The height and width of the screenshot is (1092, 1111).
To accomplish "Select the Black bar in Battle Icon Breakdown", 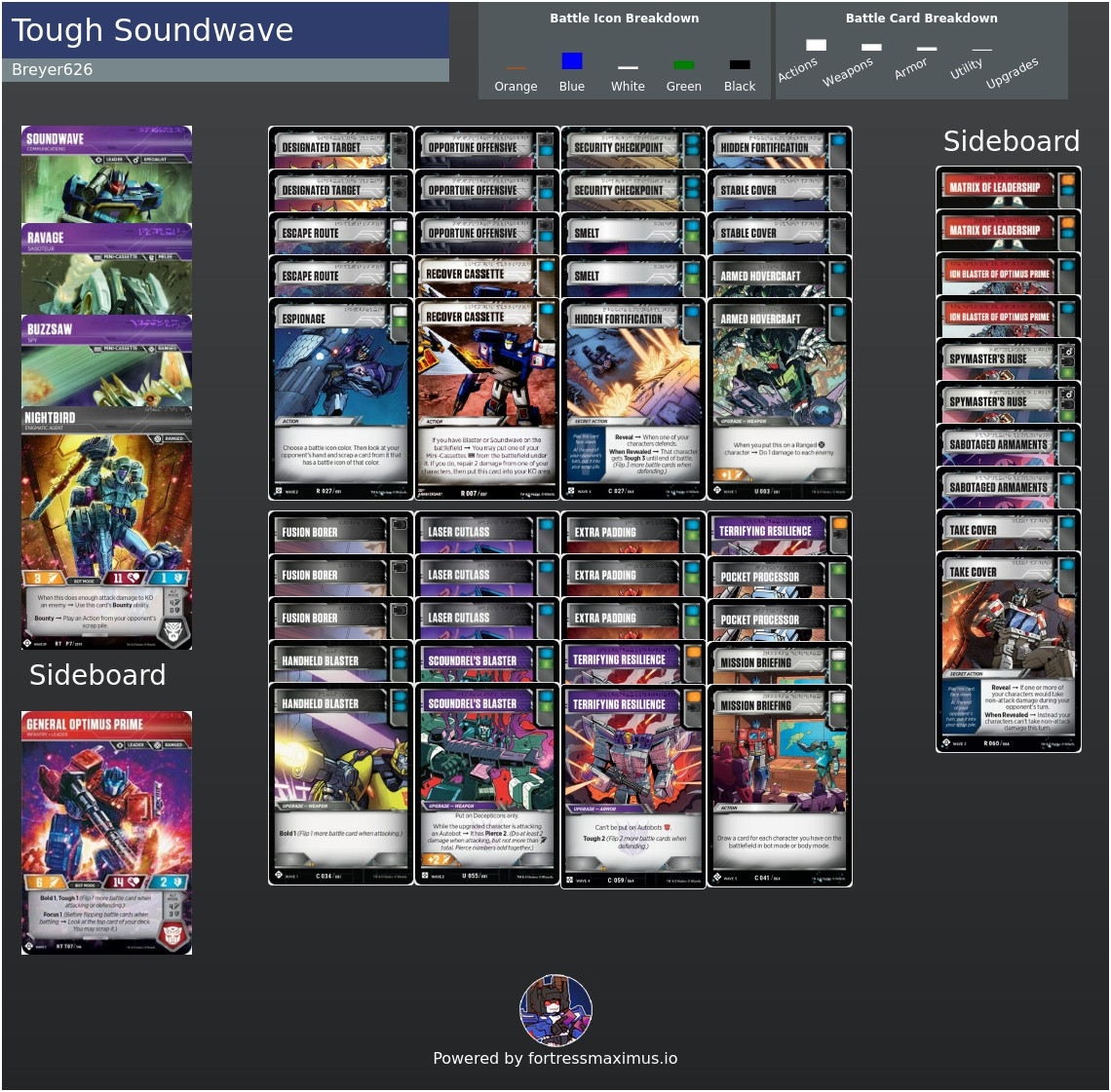I will click(740, 65).
